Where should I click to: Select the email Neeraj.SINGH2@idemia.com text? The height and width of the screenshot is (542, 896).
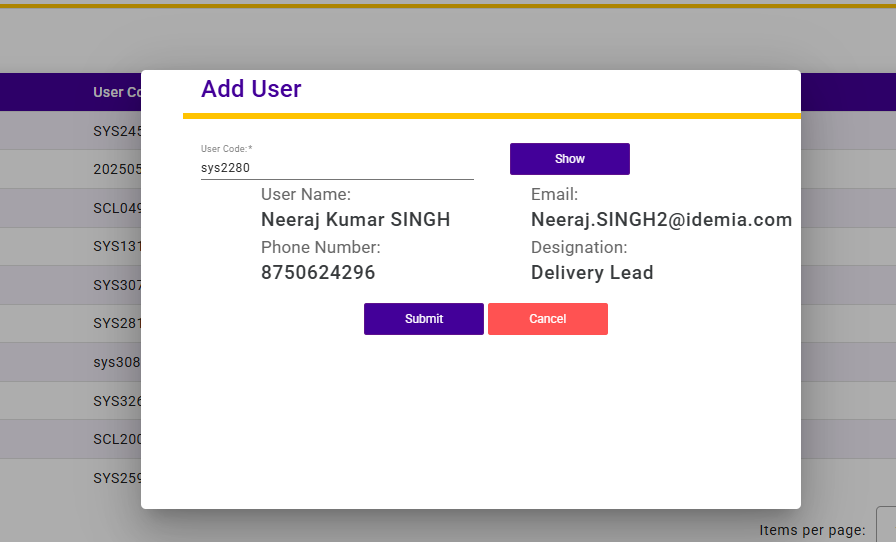click(x=661, y=220)
